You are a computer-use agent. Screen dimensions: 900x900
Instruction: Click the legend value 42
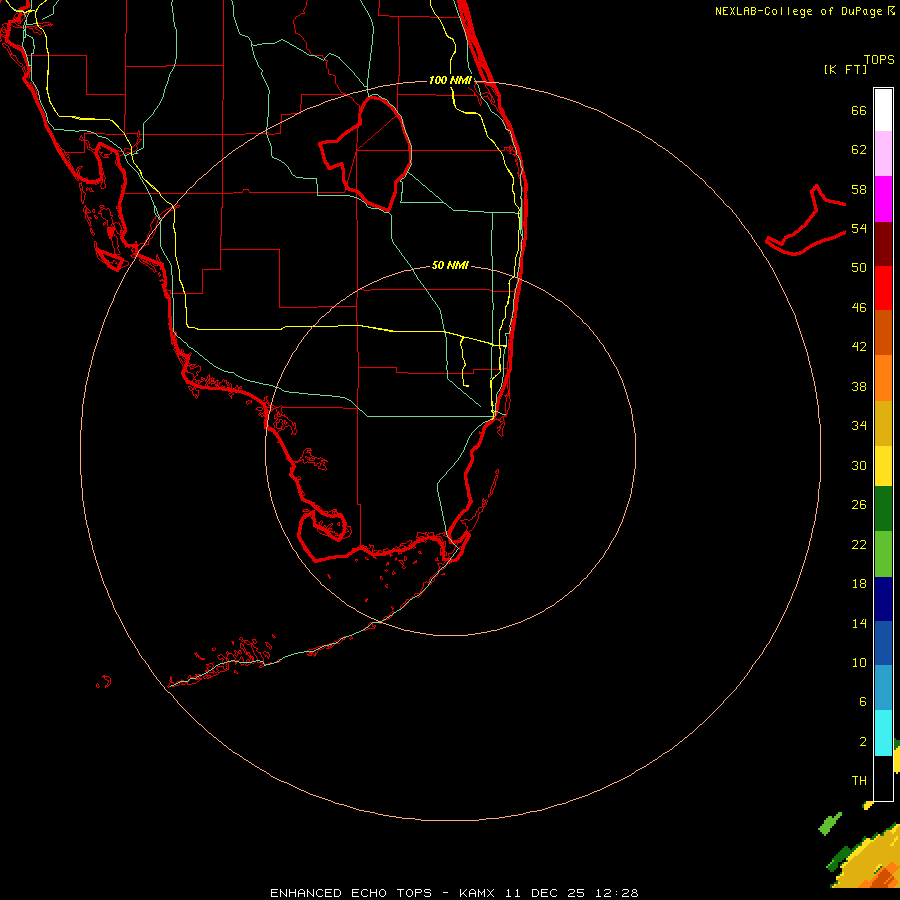[x=859, y=347]
